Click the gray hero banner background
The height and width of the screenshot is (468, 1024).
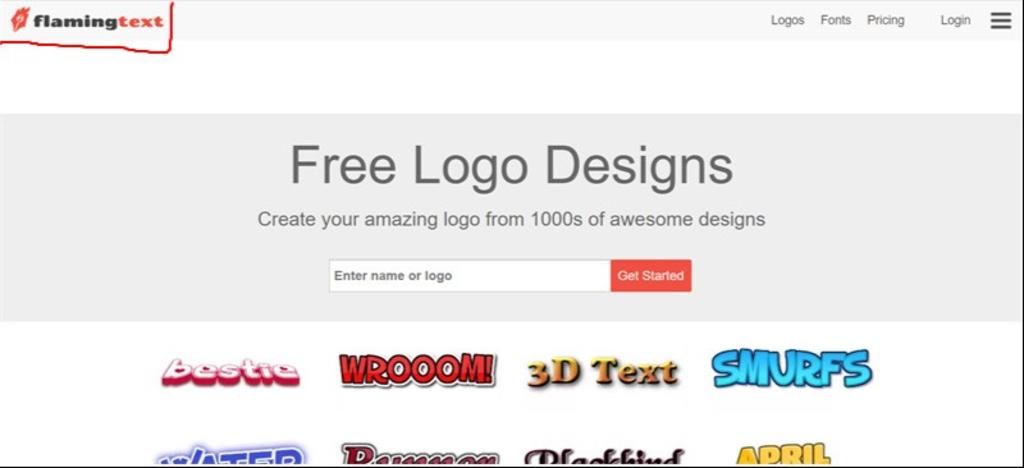click(131, 215)
